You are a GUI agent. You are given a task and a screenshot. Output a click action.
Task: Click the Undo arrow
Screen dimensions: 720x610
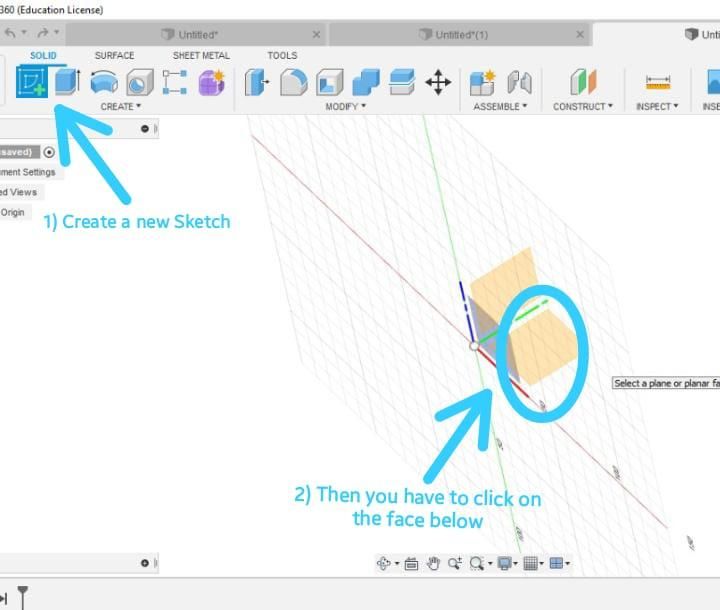pyautogui.click(x=10, y=33)
